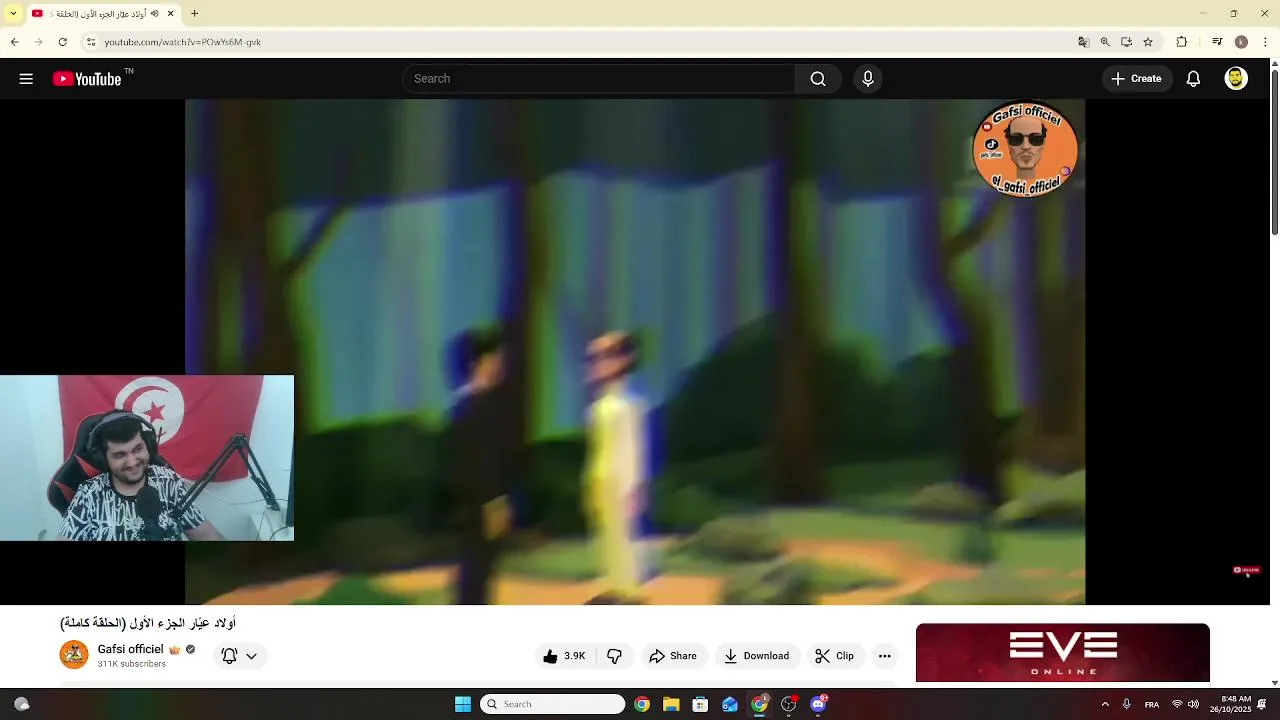Like the video (3.9K thumbs up)
The width and height of the screenshot is (1280, 720).
tap(564, 656)
